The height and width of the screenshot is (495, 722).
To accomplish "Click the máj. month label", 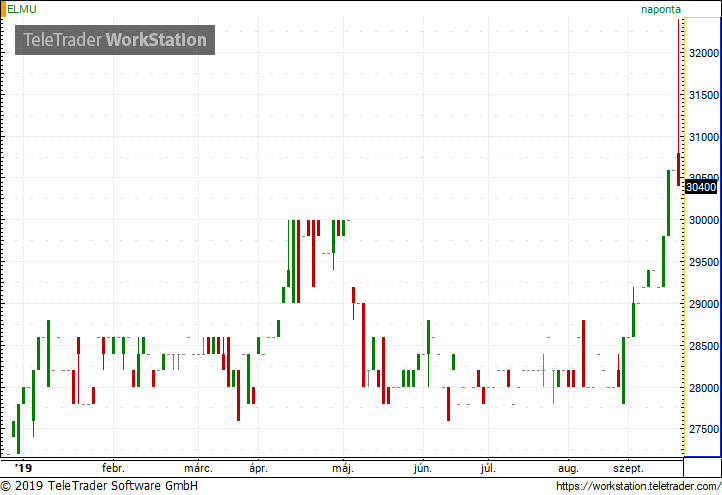I will 343,469.
